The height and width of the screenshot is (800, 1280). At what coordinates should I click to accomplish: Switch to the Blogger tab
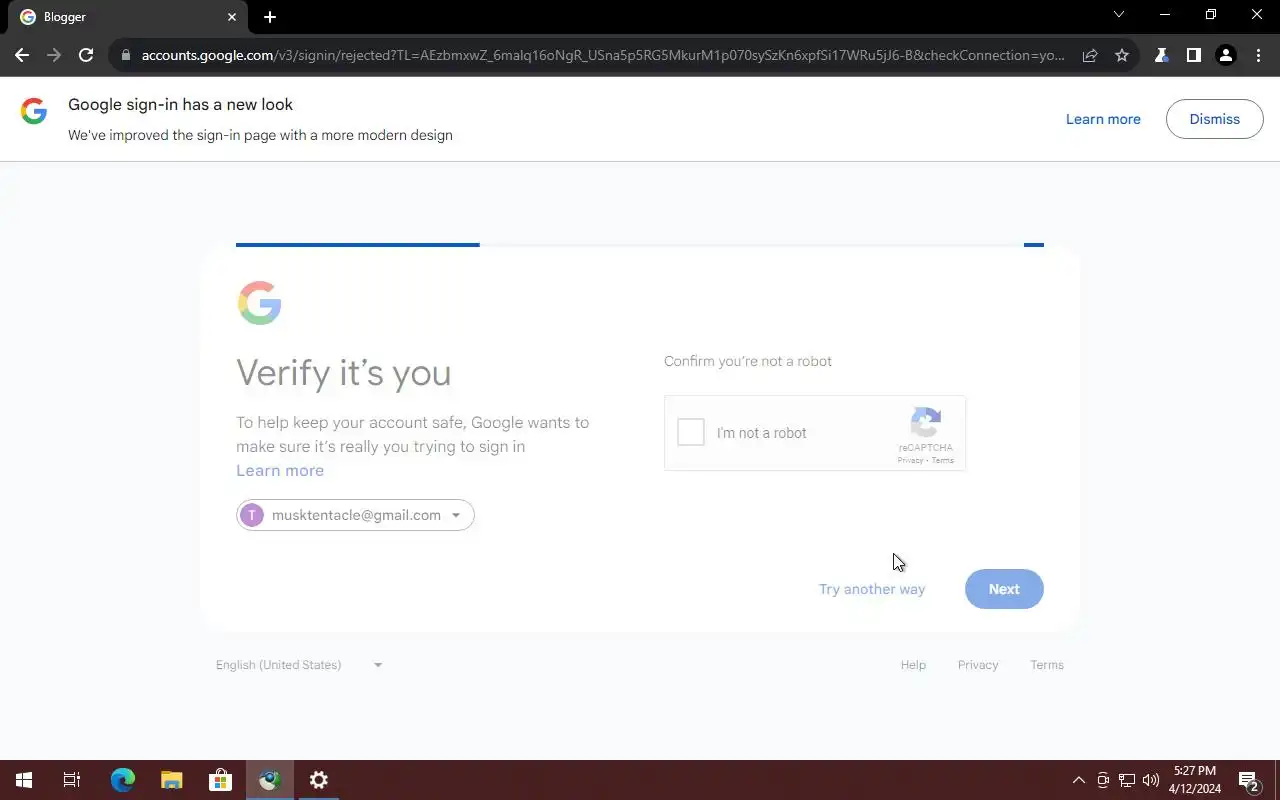pyautogui.click(x=128, y=17)
